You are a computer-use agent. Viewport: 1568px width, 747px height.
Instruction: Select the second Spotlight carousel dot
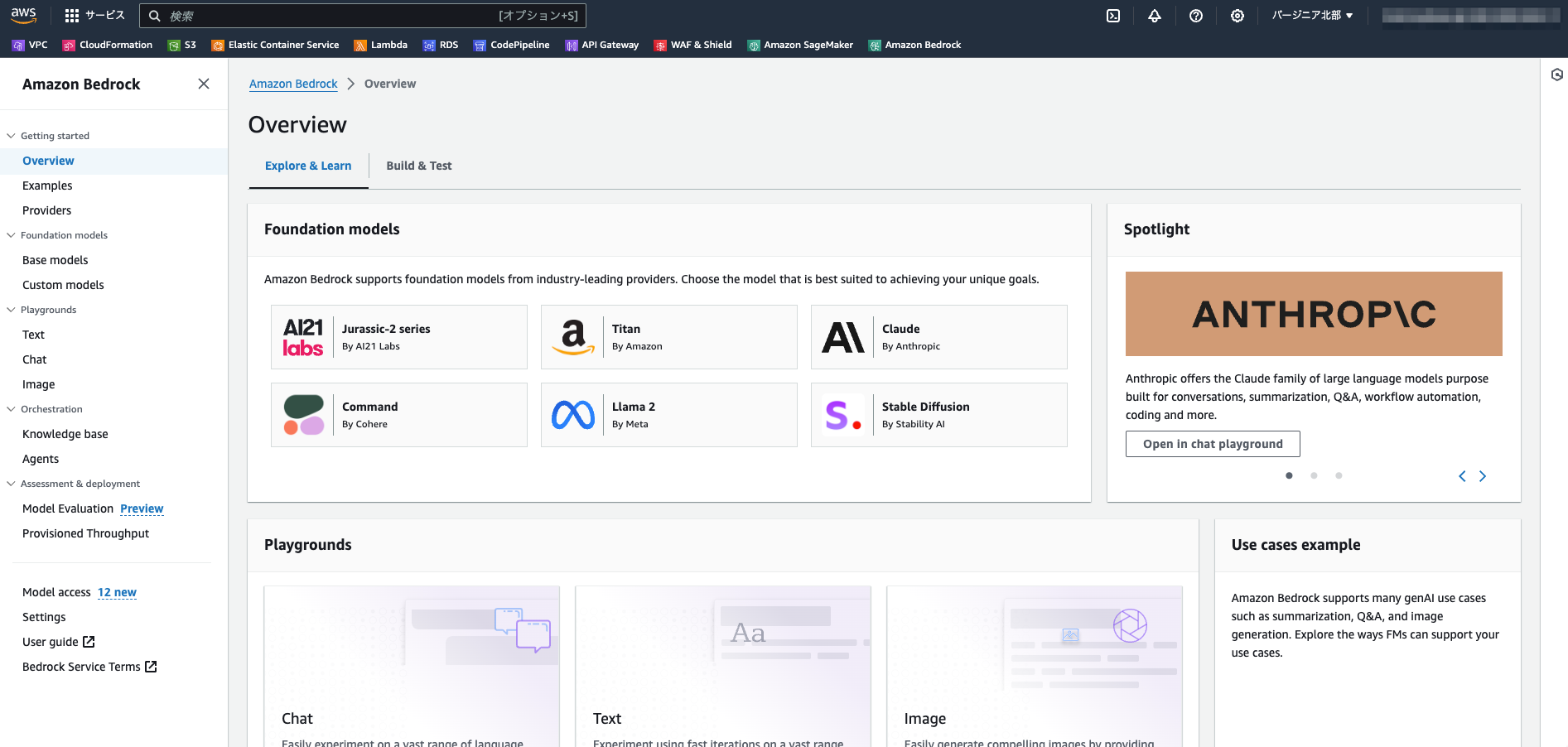(1314, 475)
